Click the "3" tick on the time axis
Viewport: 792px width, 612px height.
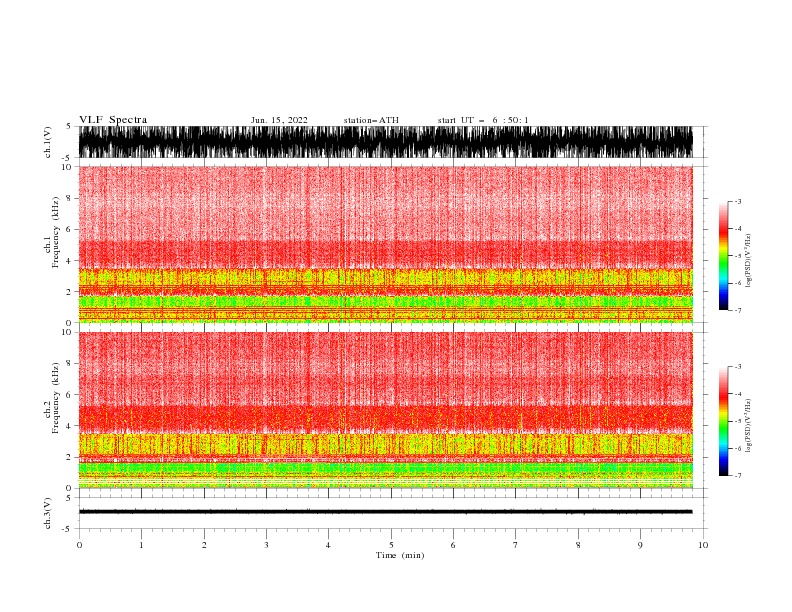click(x=266, y=545)
